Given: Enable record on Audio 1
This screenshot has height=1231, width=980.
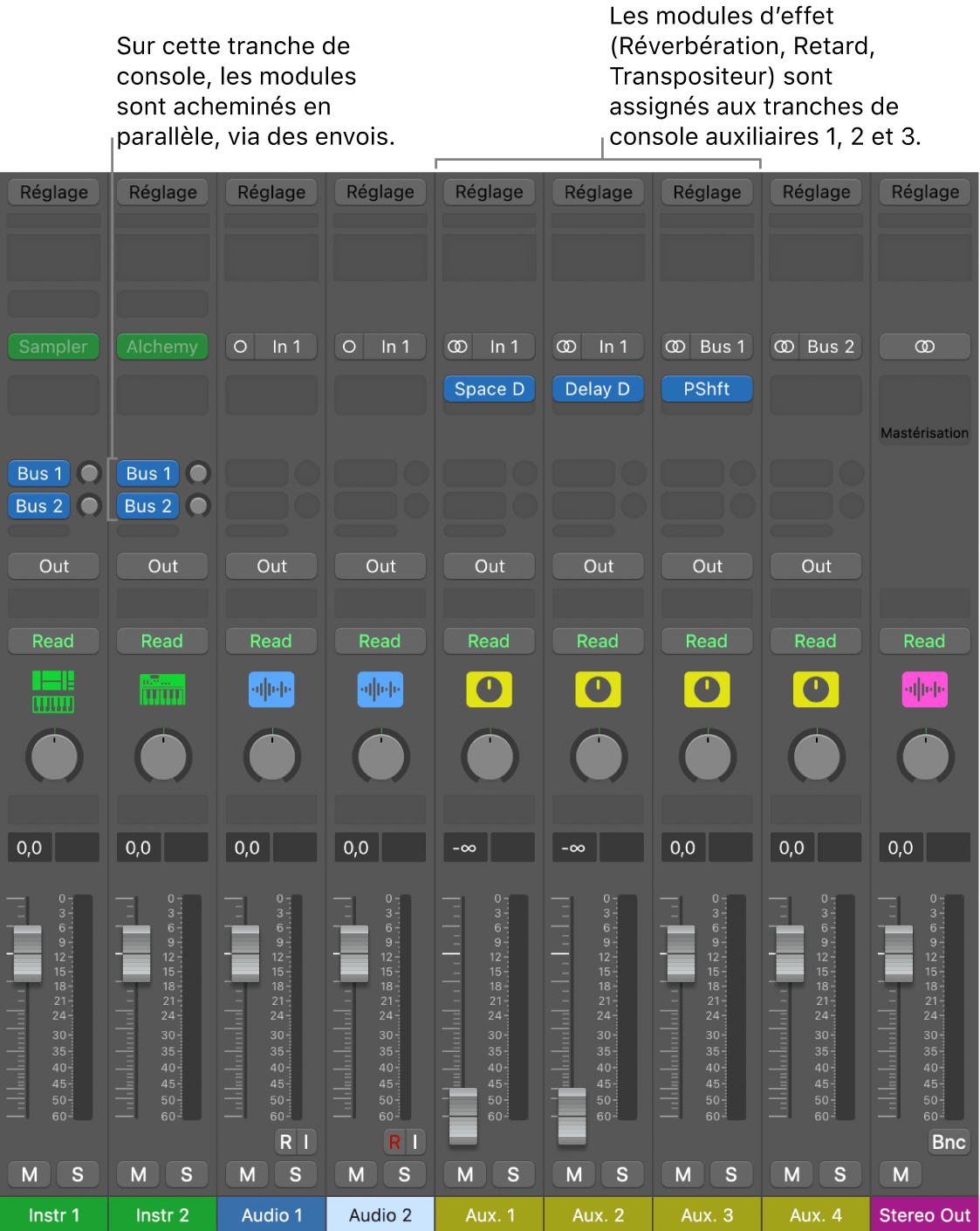Looking at the screenshot, I should (x=284, y=1141).
